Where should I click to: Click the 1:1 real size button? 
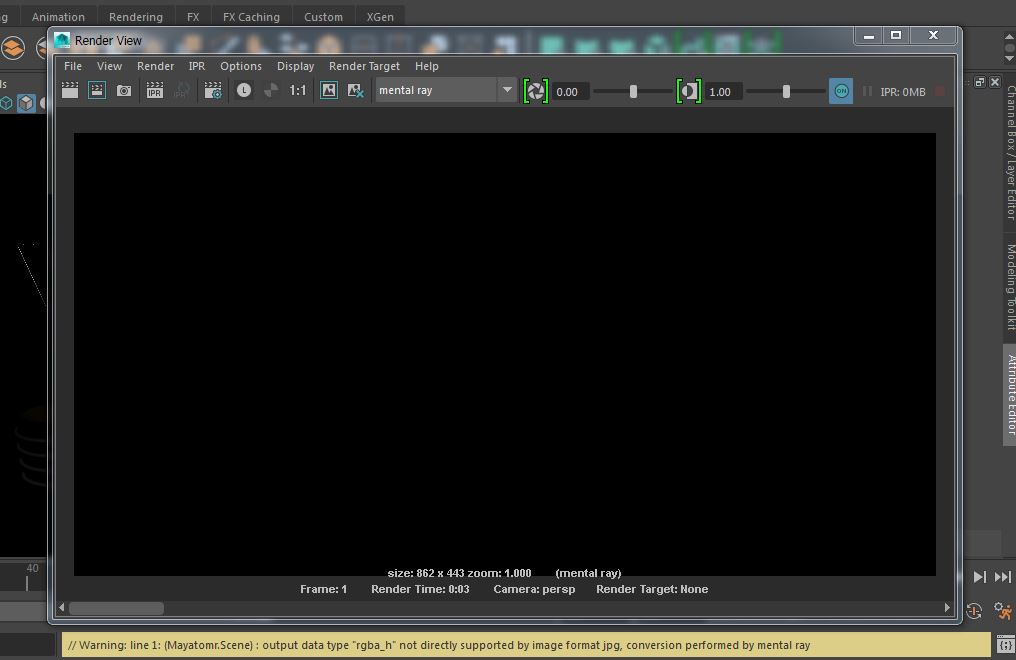[297, 91]
